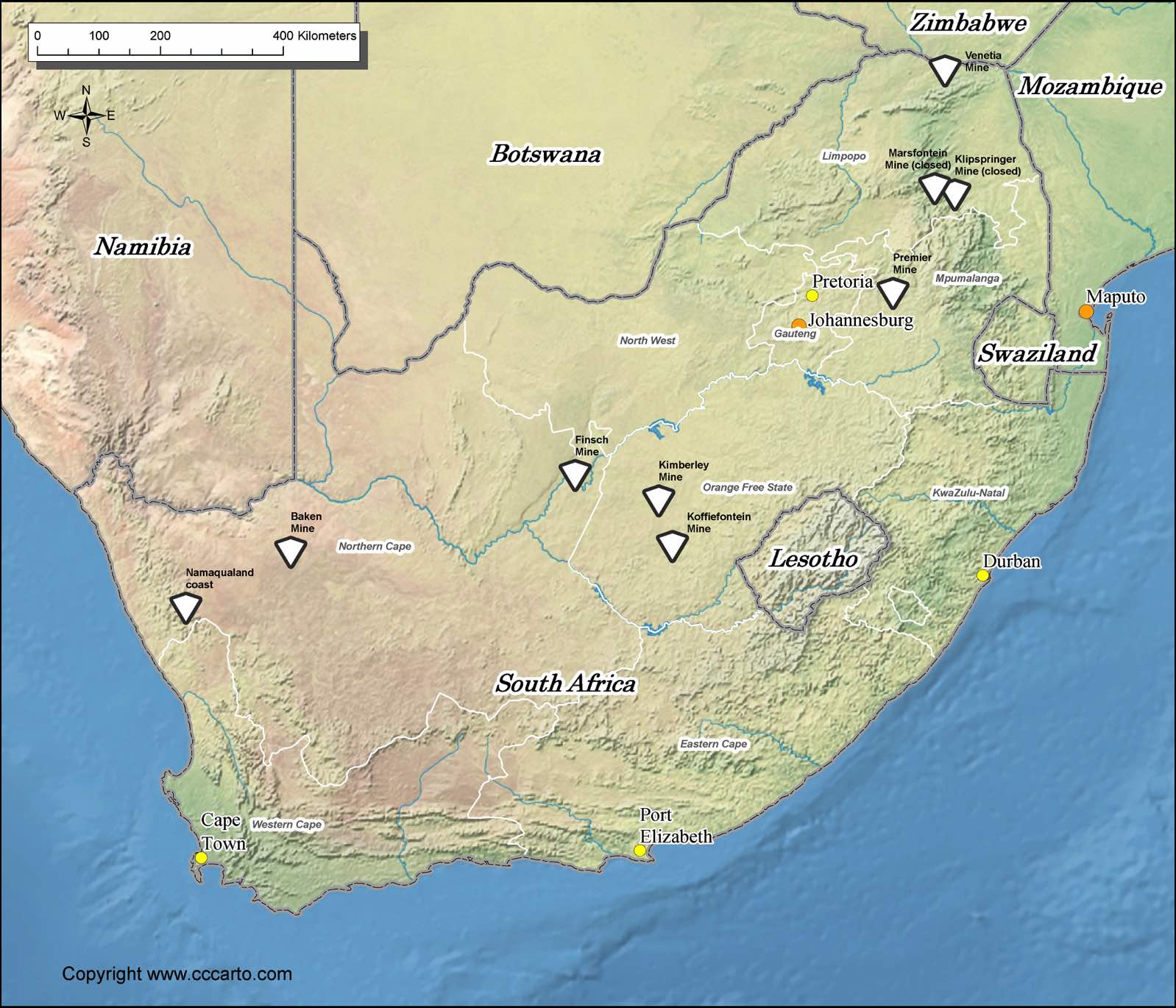Viewport: 1176px width, 1008px height.
Task: Click the Koffiefontein Mine diamond marker
Action: tap(672, 545)
